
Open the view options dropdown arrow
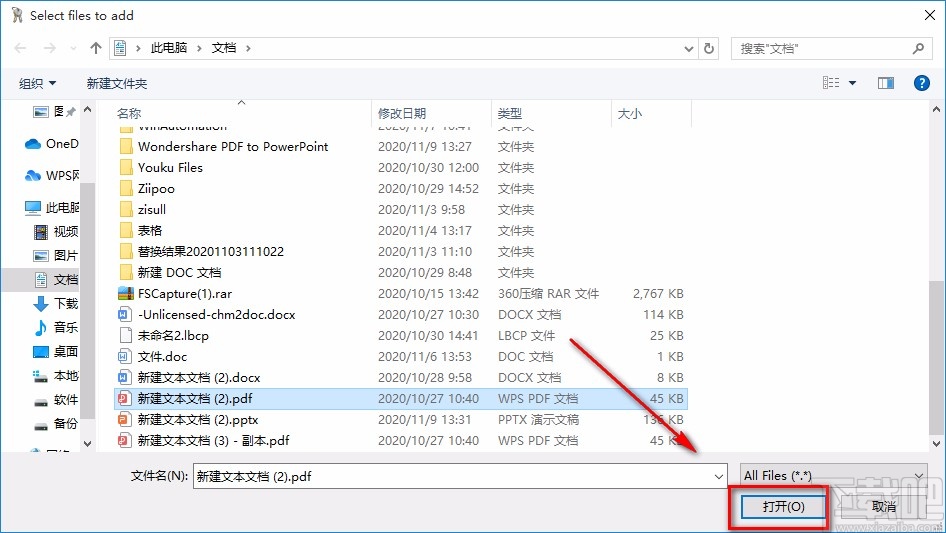click(852, 83)
